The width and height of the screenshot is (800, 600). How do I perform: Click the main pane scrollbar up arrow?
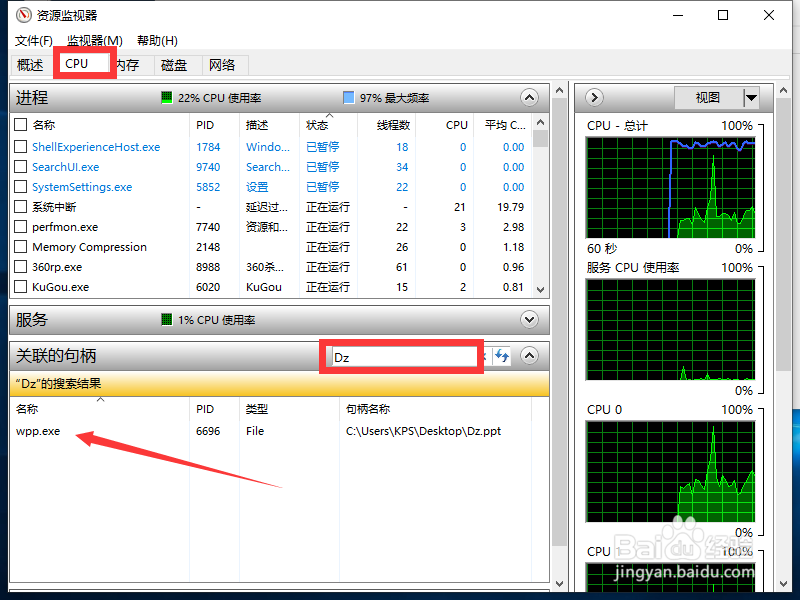pos(560,90)
